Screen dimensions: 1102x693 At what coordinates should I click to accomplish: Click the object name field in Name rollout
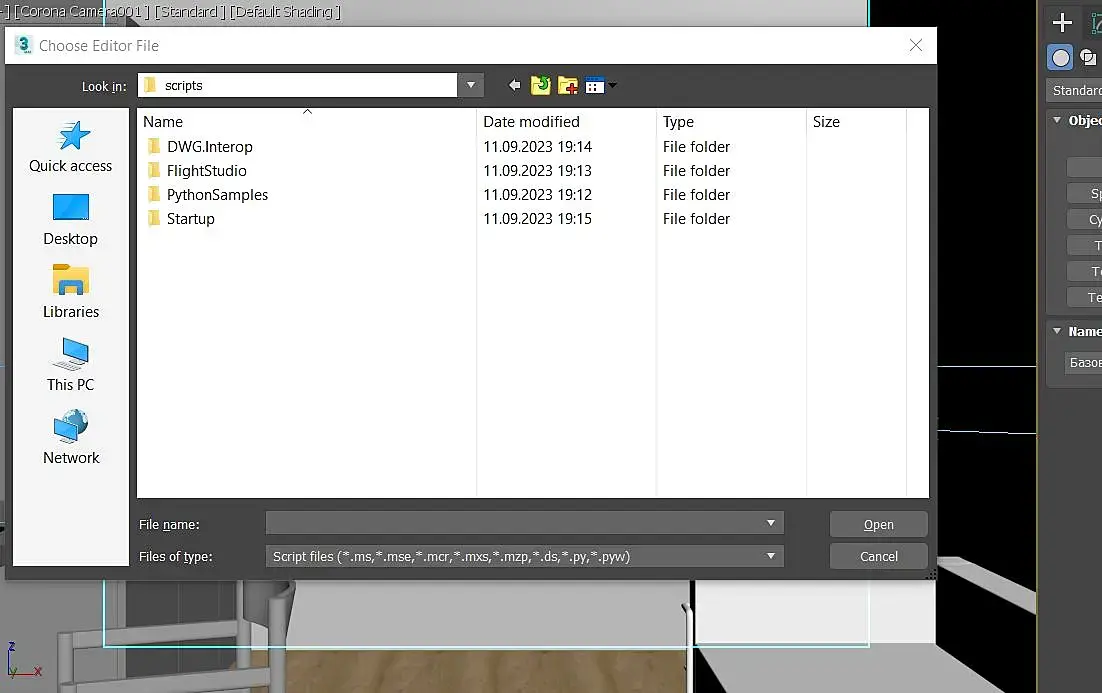(1083, 363)
